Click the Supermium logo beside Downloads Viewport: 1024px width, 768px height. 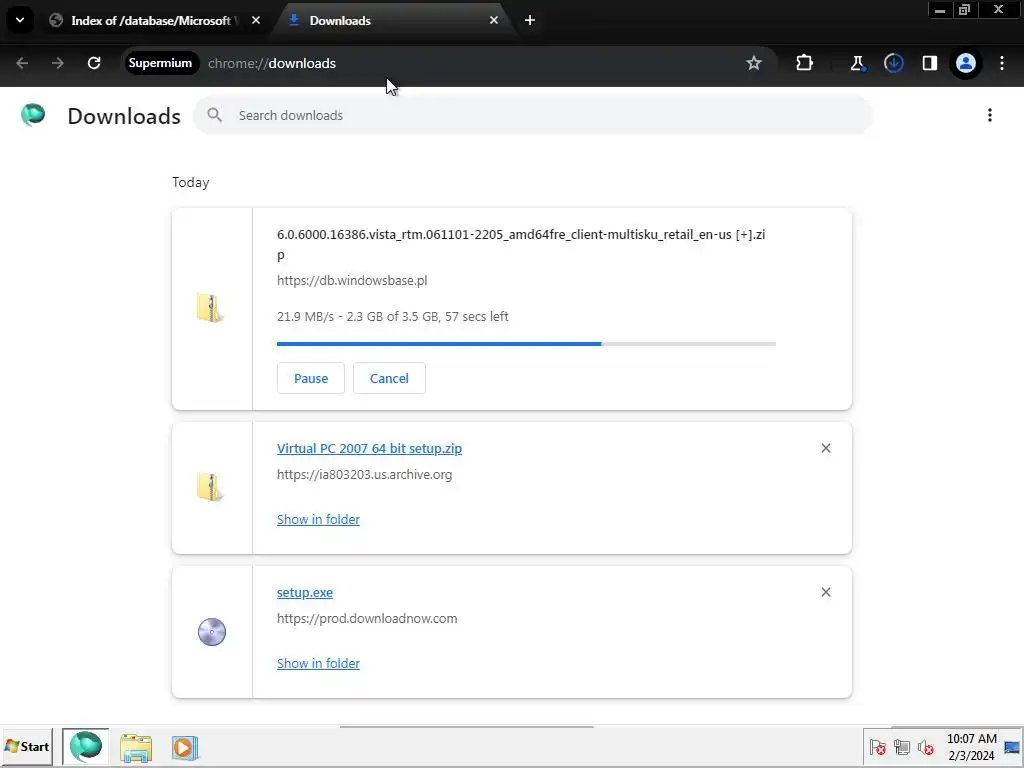click(x=33, y=115)
